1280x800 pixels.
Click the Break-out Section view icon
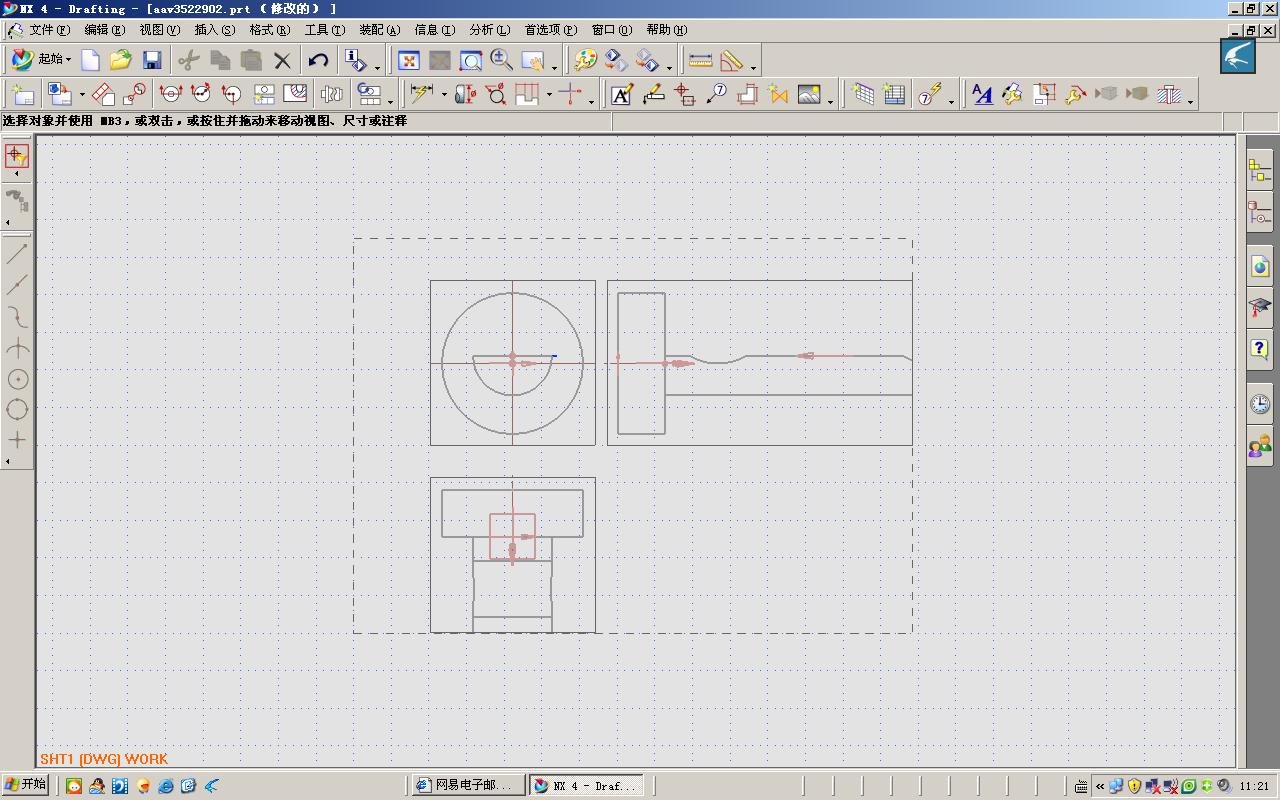(295, 94)
